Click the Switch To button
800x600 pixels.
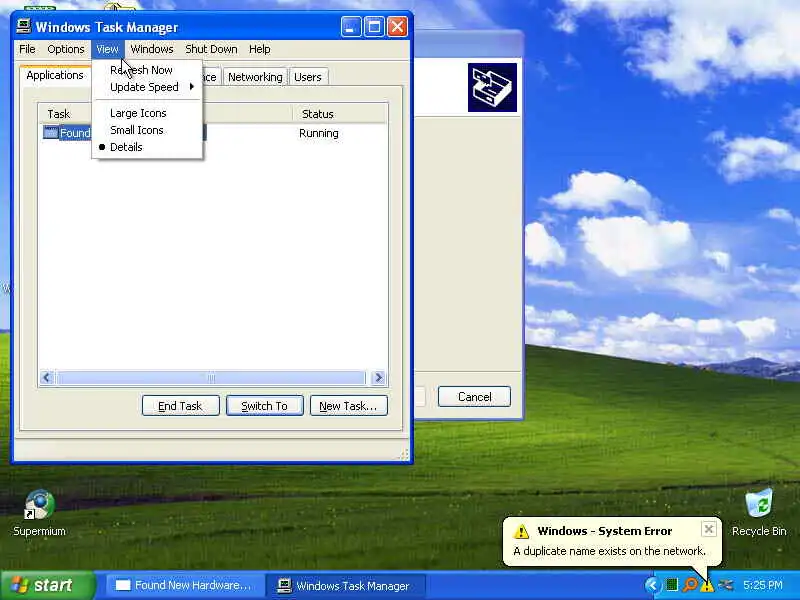[x=265, y=406]
